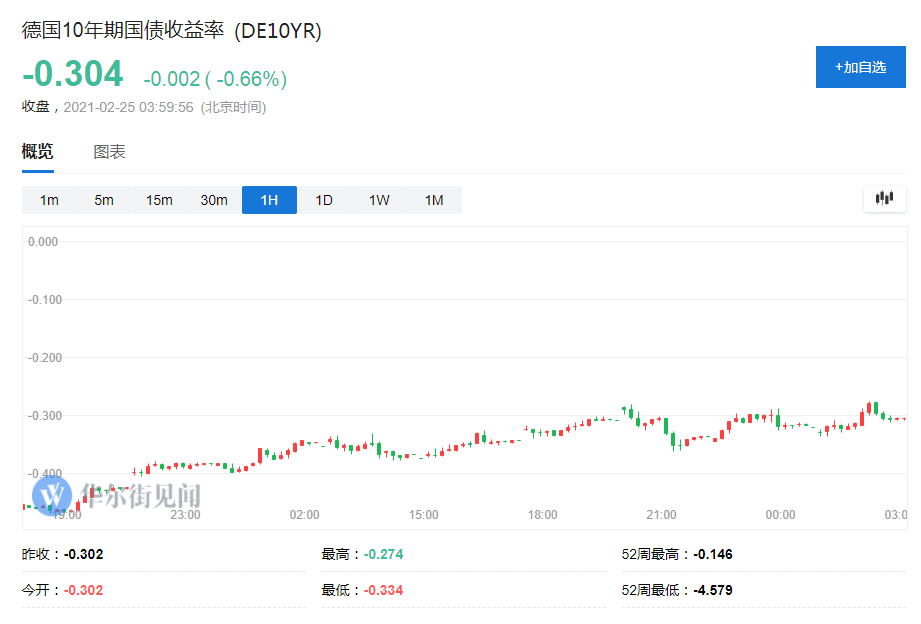Set chart interval to 1M
The height and width of the screenshot is (624, 921).
434,200
